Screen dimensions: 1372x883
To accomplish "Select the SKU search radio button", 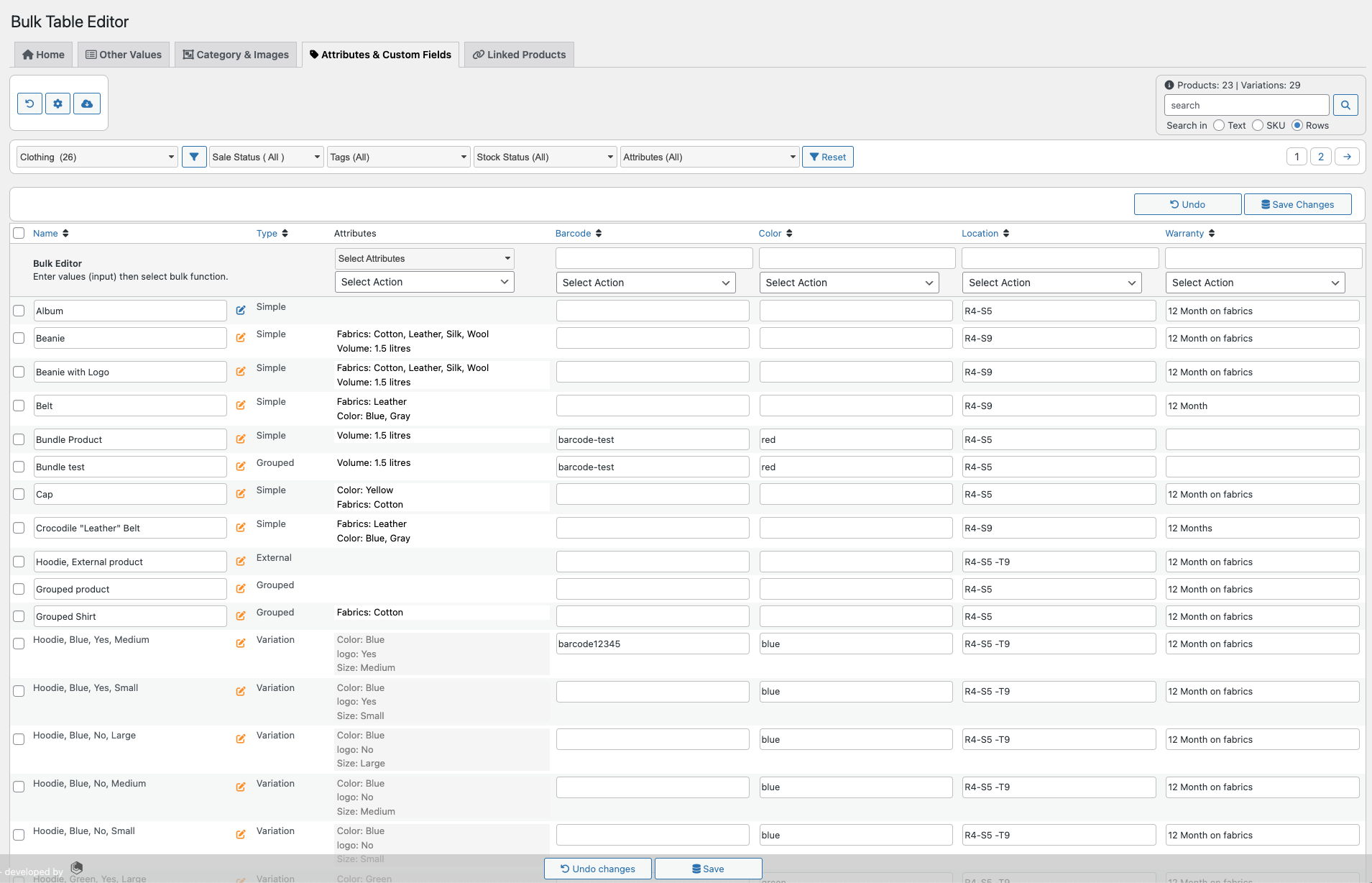I will click(1258, 125).
